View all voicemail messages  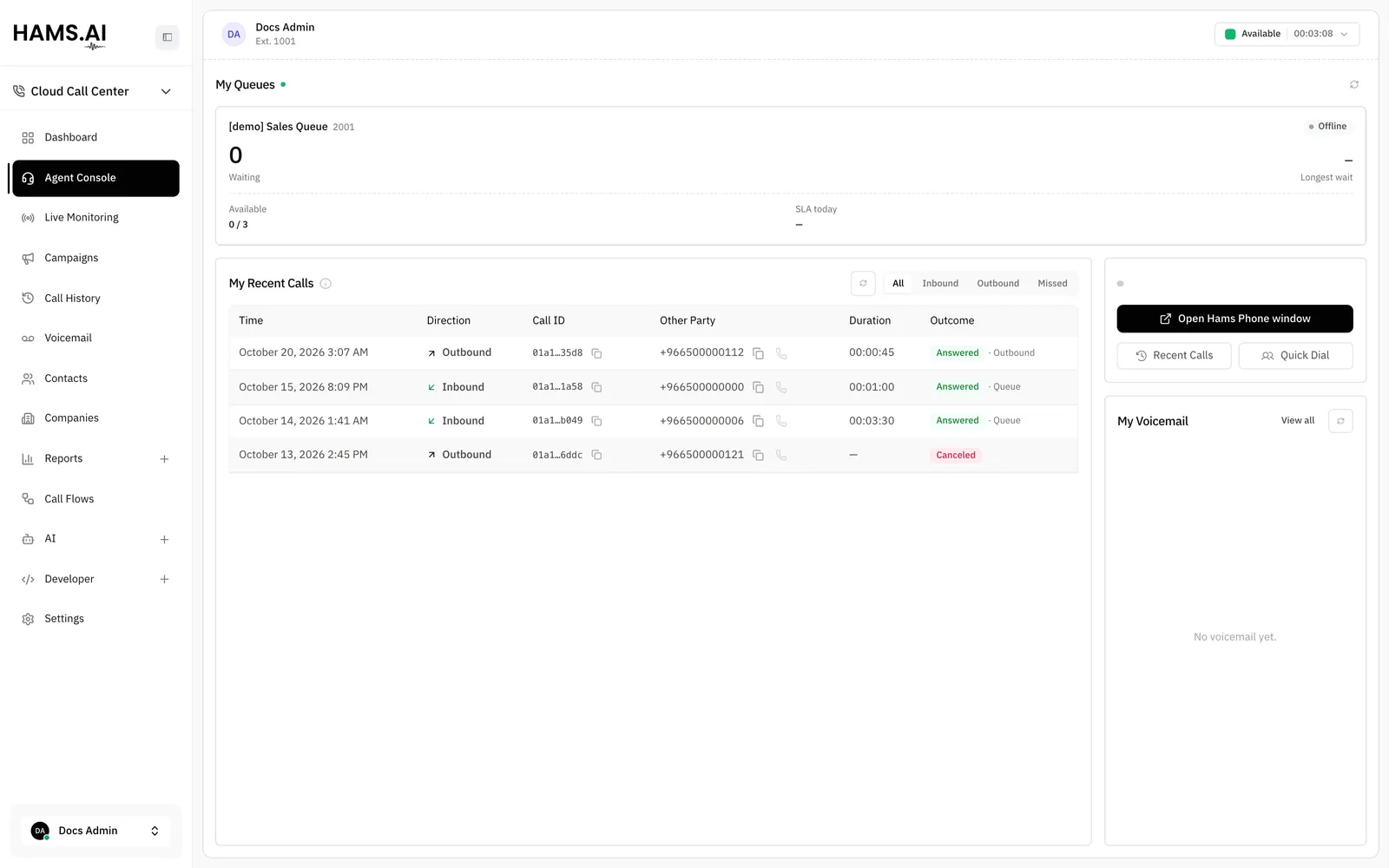(x=1297, y=421)
